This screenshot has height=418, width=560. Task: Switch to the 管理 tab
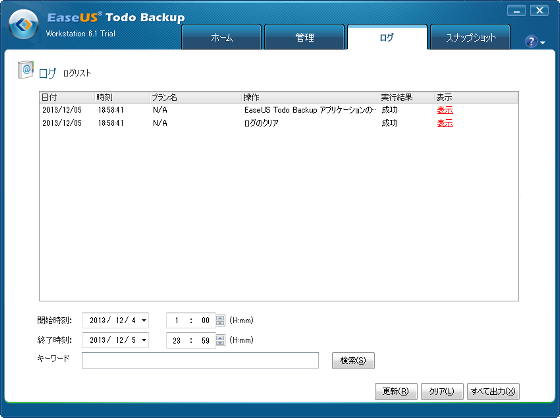[x=305, y=37]
